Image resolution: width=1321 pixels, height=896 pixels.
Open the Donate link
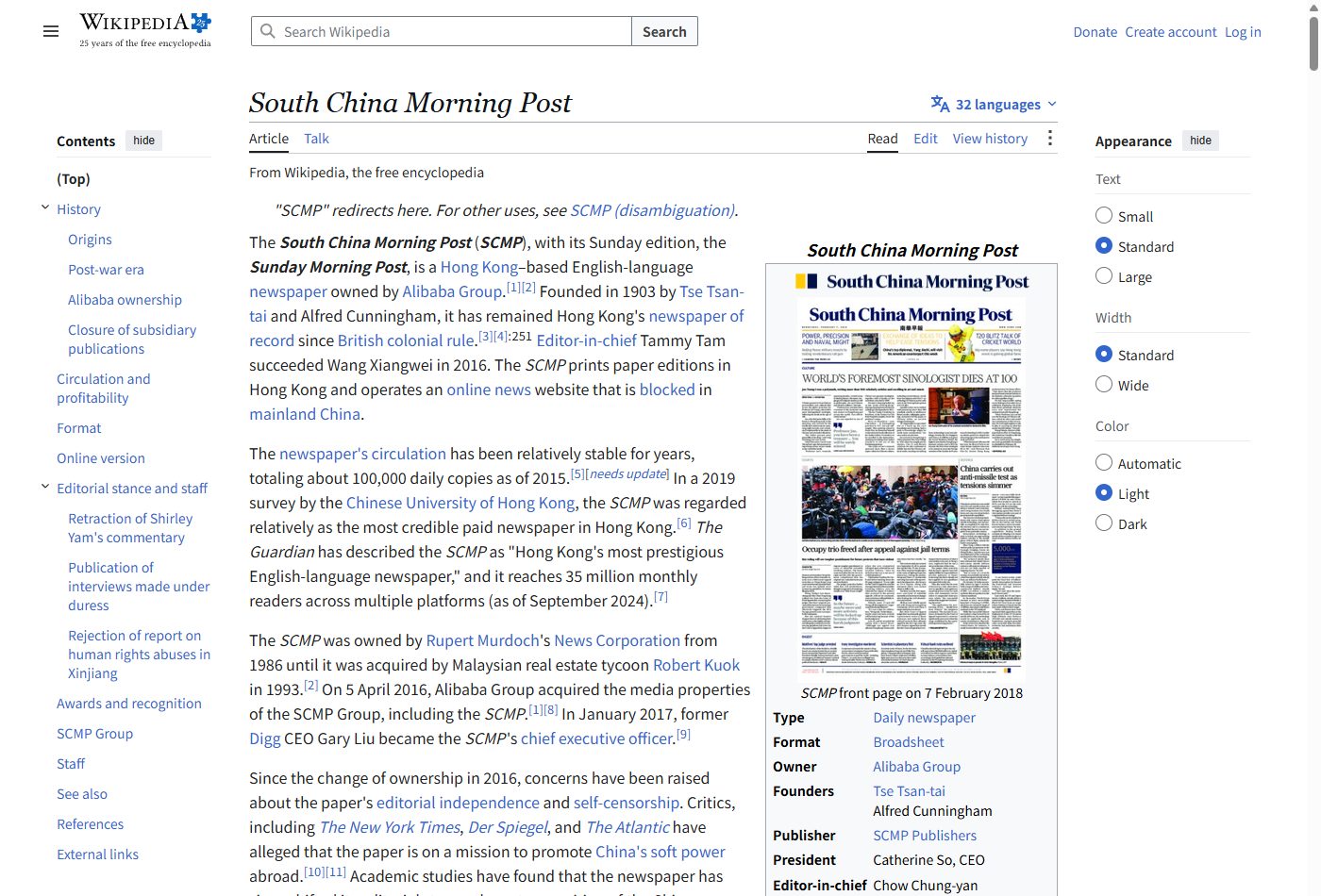[x=1095, y=32]
